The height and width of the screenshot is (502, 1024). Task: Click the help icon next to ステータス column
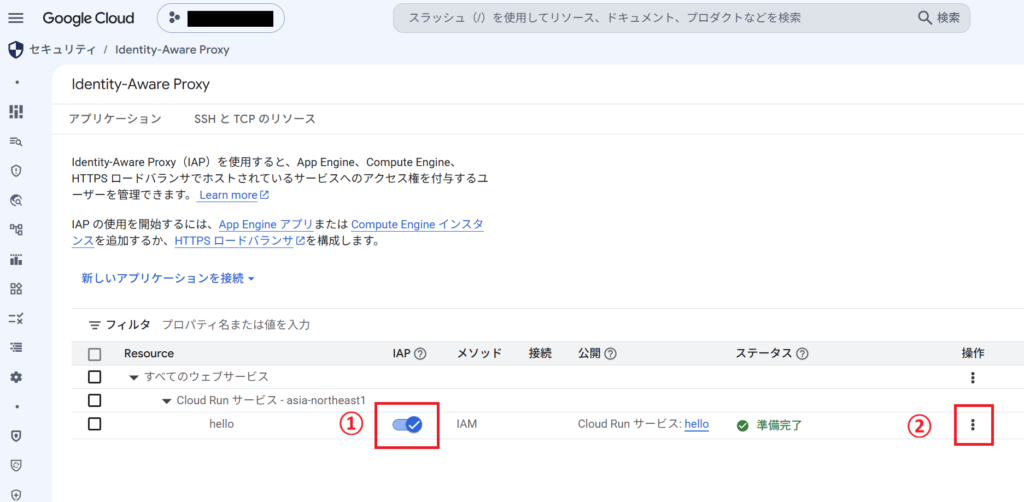(803, 354)
